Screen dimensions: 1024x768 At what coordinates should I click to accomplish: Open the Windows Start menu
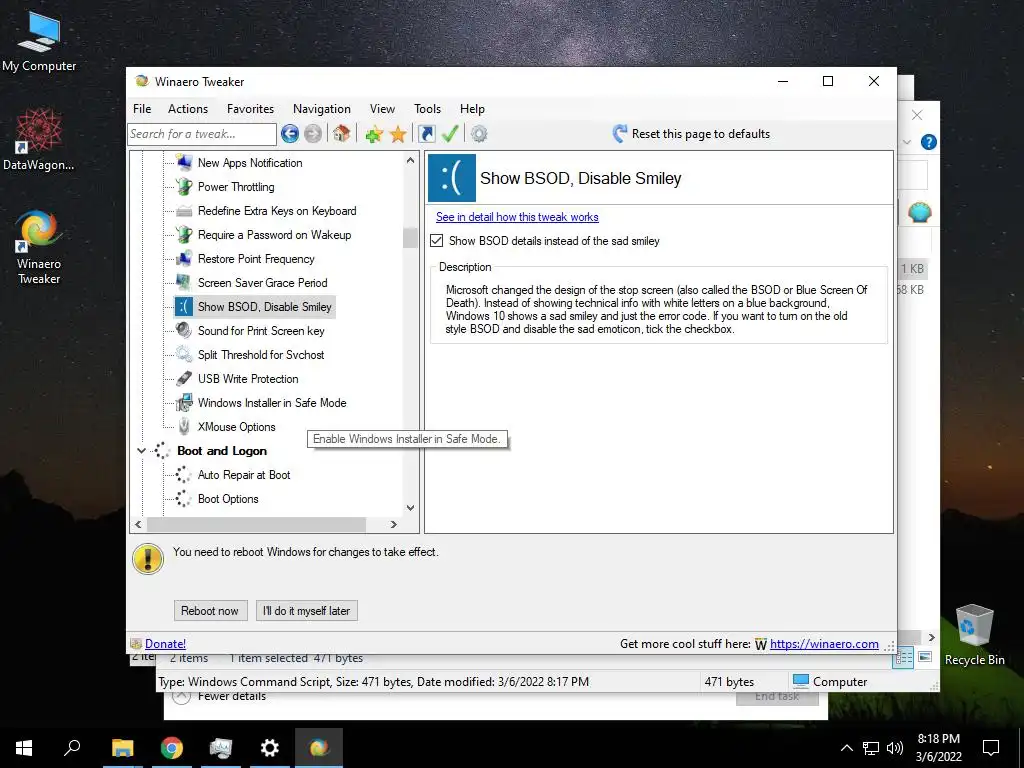tap(24, 748)
